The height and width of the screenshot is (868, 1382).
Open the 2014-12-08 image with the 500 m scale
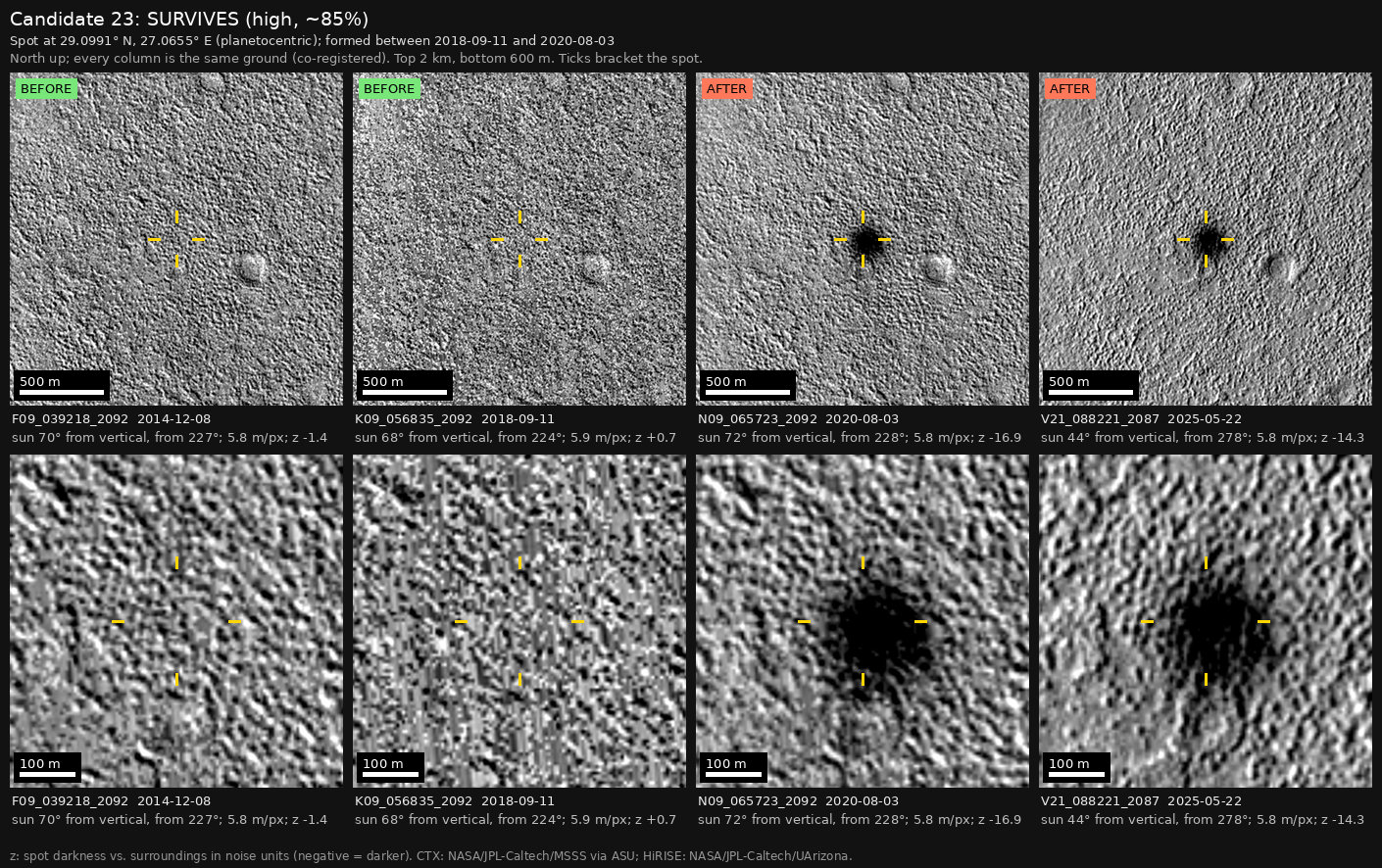pos(176,239)
